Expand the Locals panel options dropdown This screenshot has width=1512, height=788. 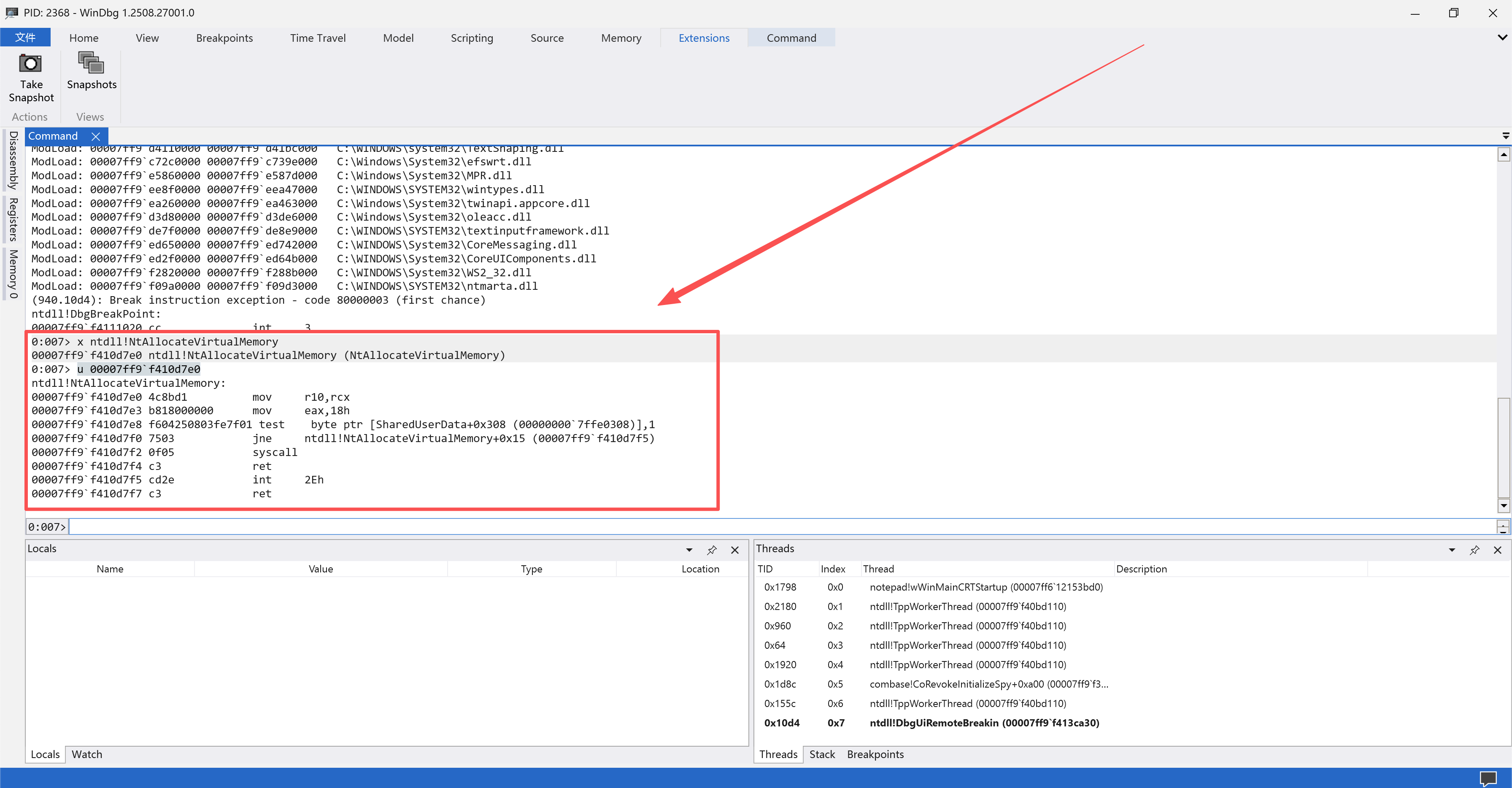click(689, 550)
